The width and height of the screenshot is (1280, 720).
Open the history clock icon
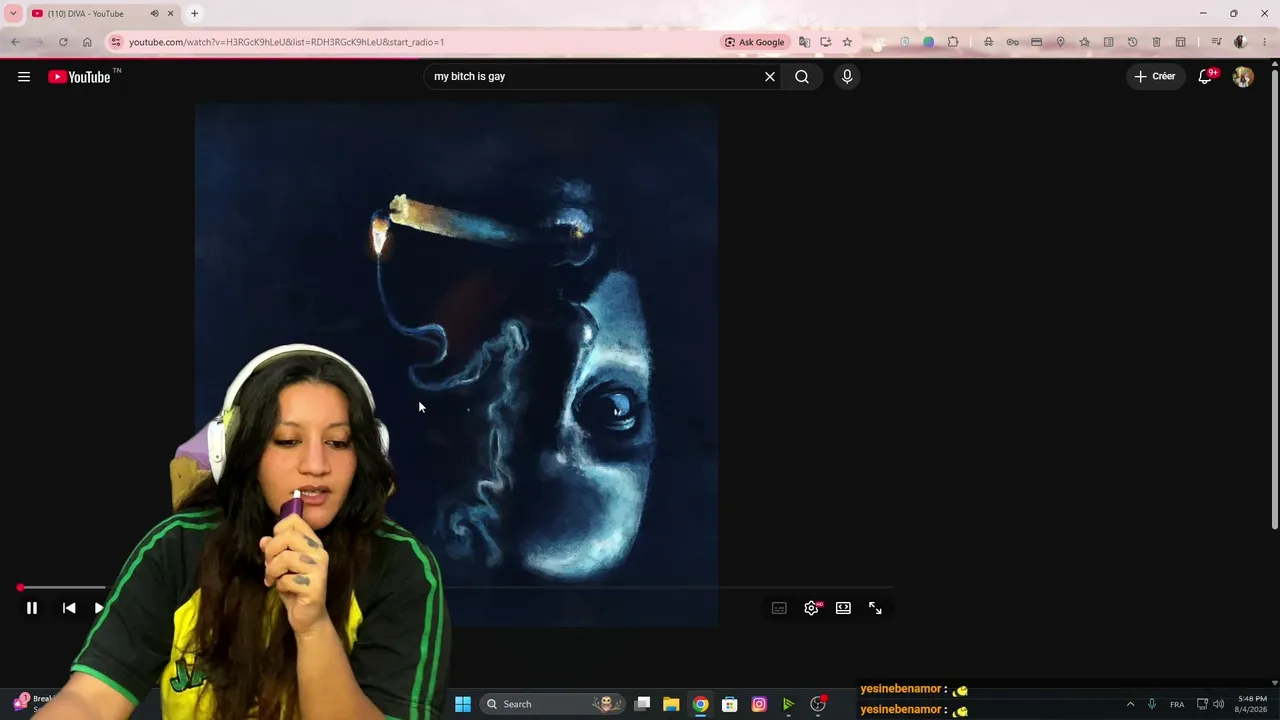tap(1132, 42)
